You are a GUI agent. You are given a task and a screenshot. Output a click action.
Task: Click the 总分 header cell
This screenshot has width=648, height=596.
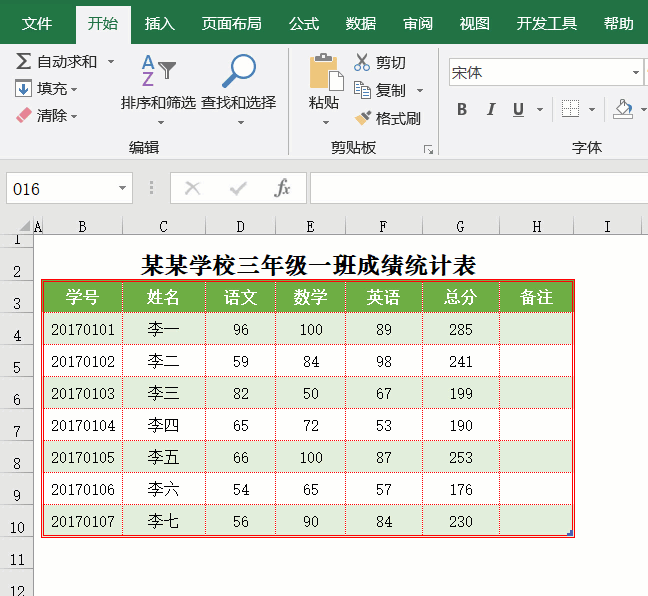461,297
